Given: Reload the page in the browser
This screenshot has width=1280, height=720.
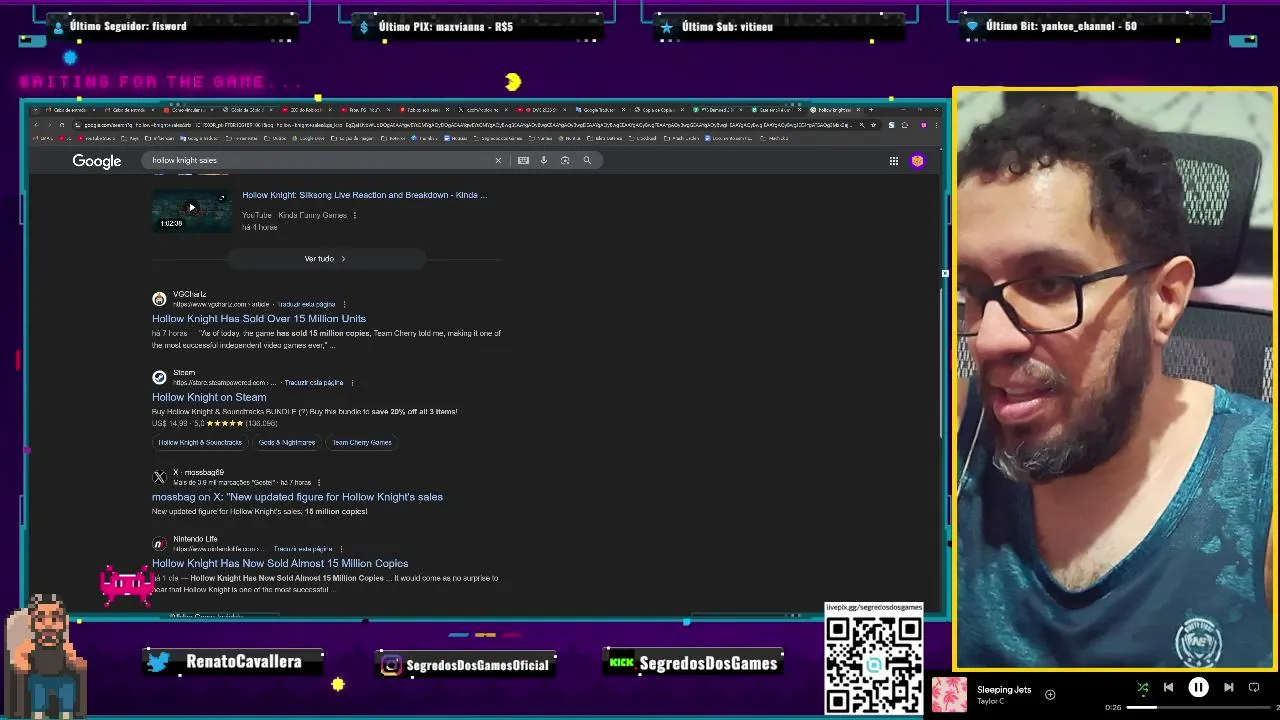Looking at the screenshot, I should [61, 125].
